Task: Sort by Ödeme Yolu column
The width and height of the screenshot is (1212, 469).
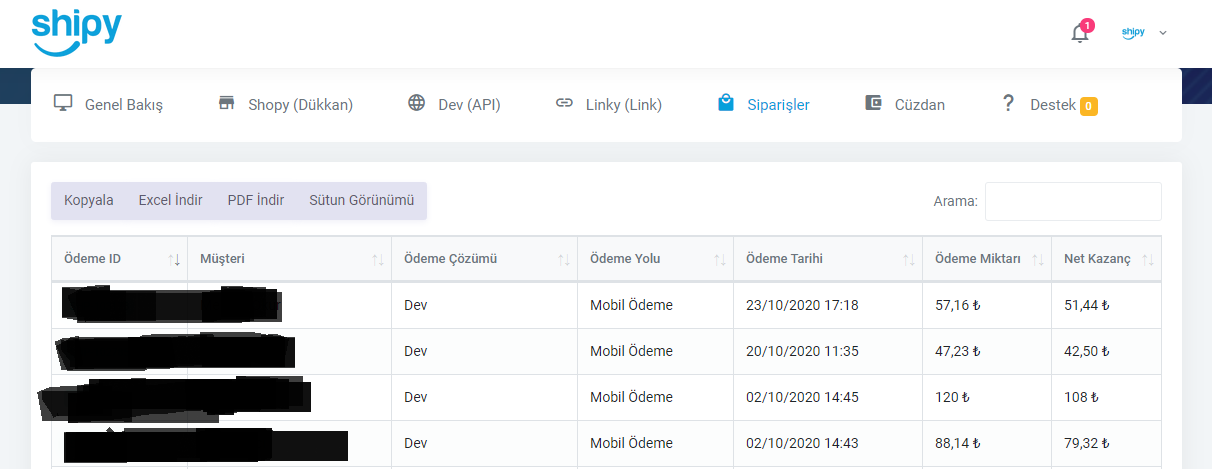Action: pyautogui.click(x=655, y=259)
